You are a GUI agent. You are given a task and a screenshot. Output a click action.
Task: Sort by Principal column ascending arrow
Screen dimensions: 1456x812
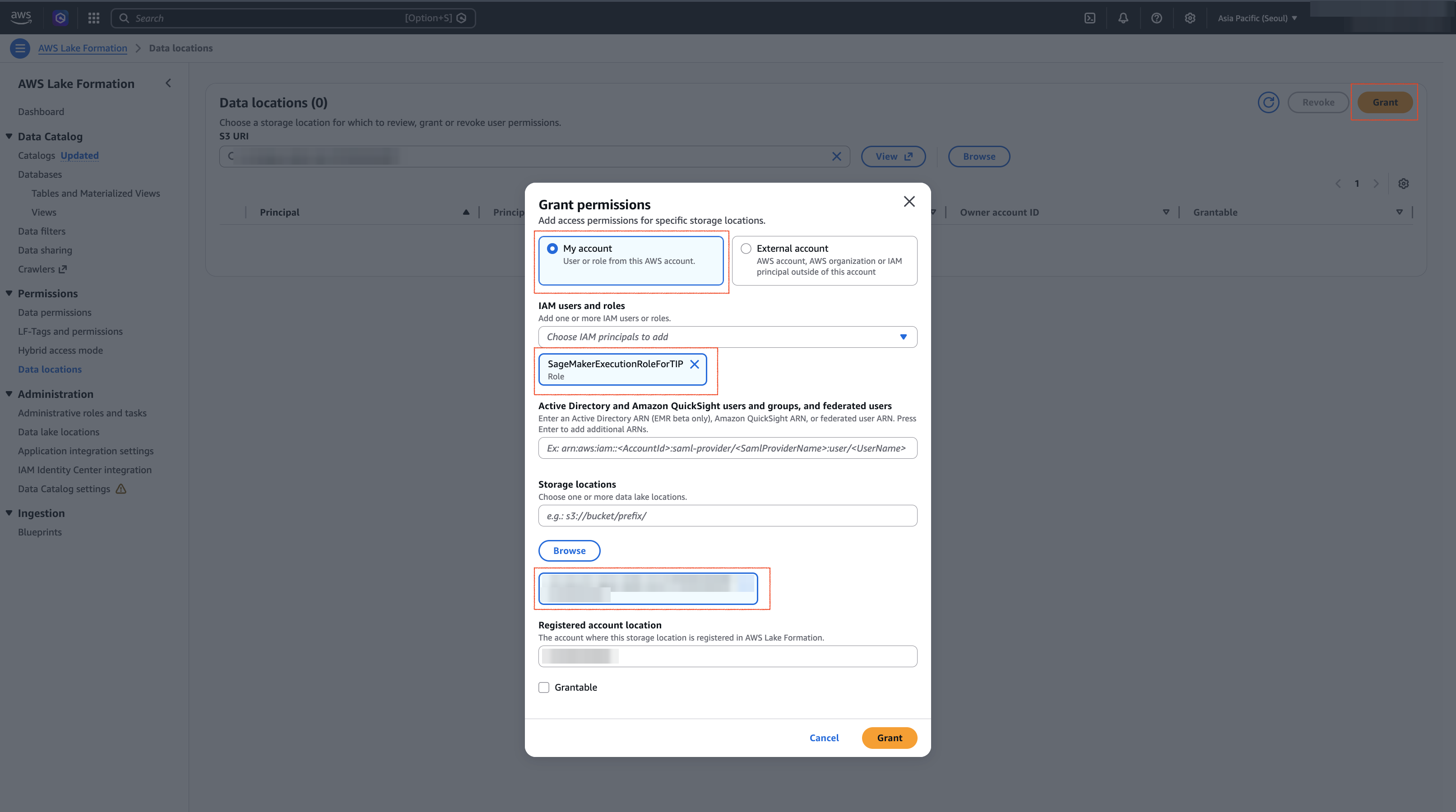tap(466, 212)
